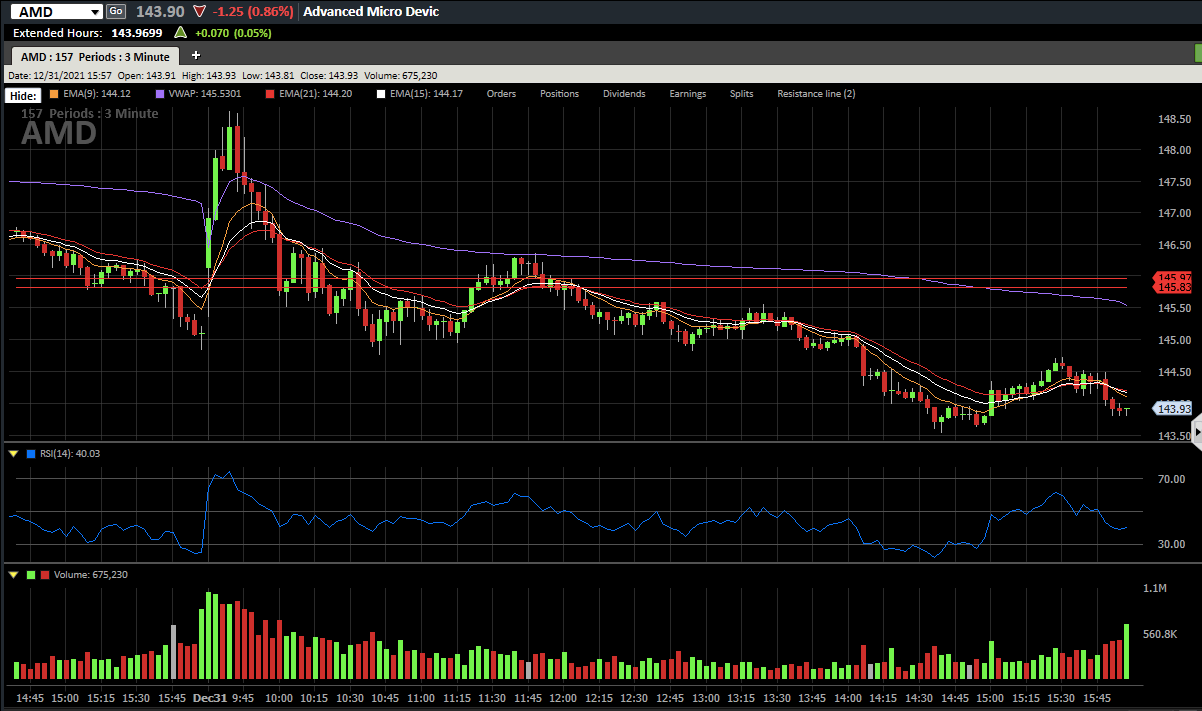
Task: Click the blue RSI(14) color swatch
Action: click(x=31, y=454)
